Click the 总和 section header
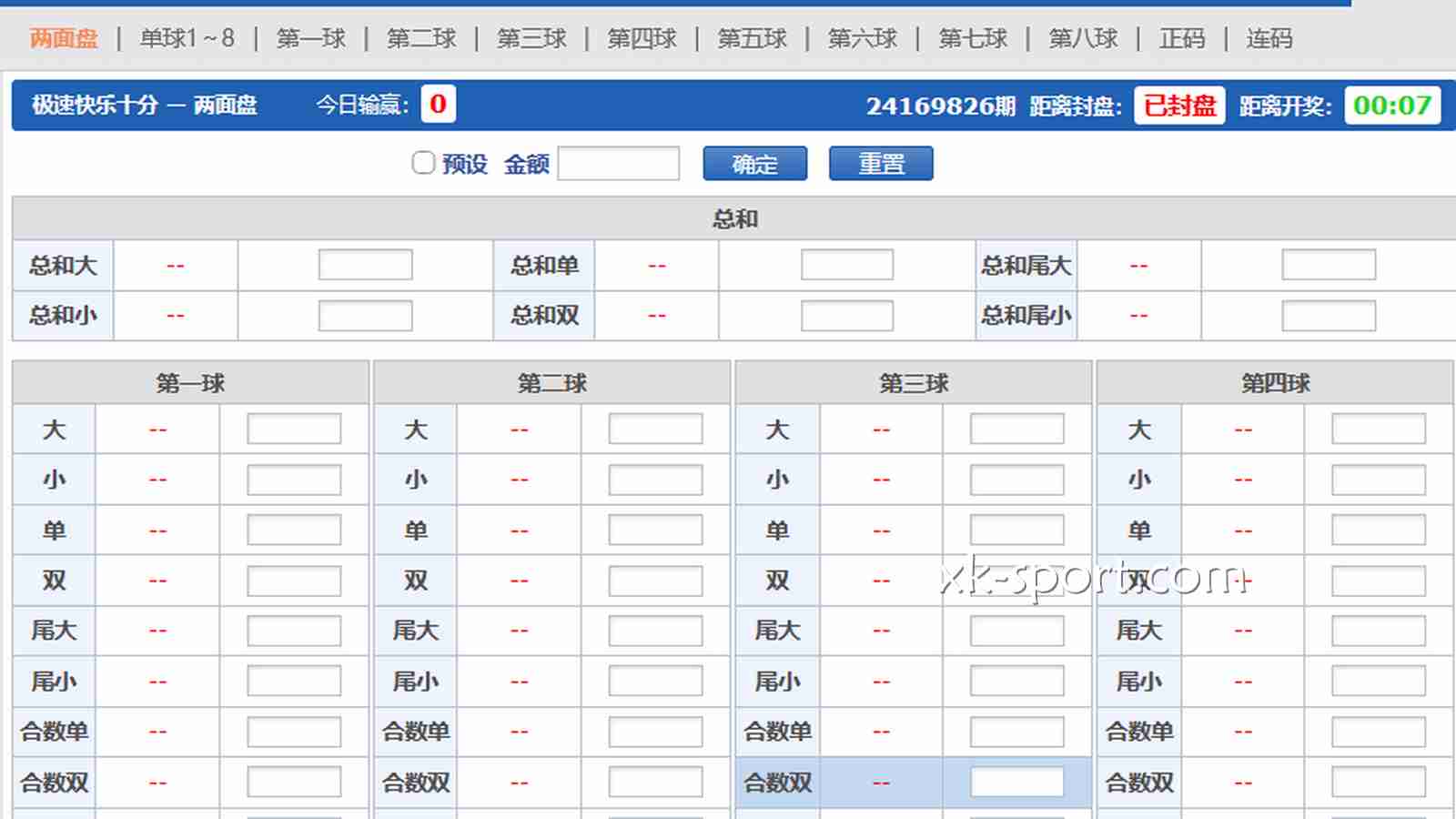This screenshot has width=1456, height=819. click(x=734, y=218)
